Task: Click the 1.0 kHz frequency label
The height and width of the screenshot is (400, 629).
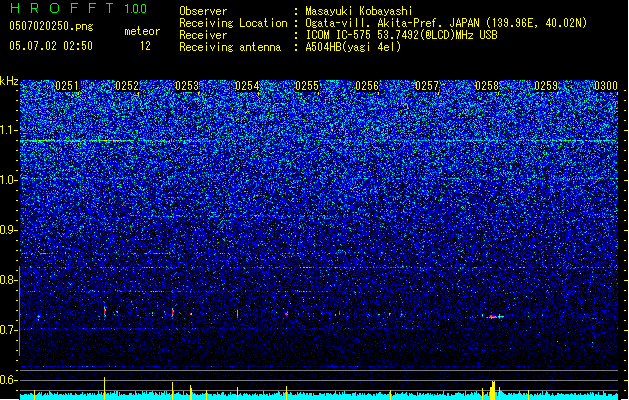Action: click(x=9, y=180)
